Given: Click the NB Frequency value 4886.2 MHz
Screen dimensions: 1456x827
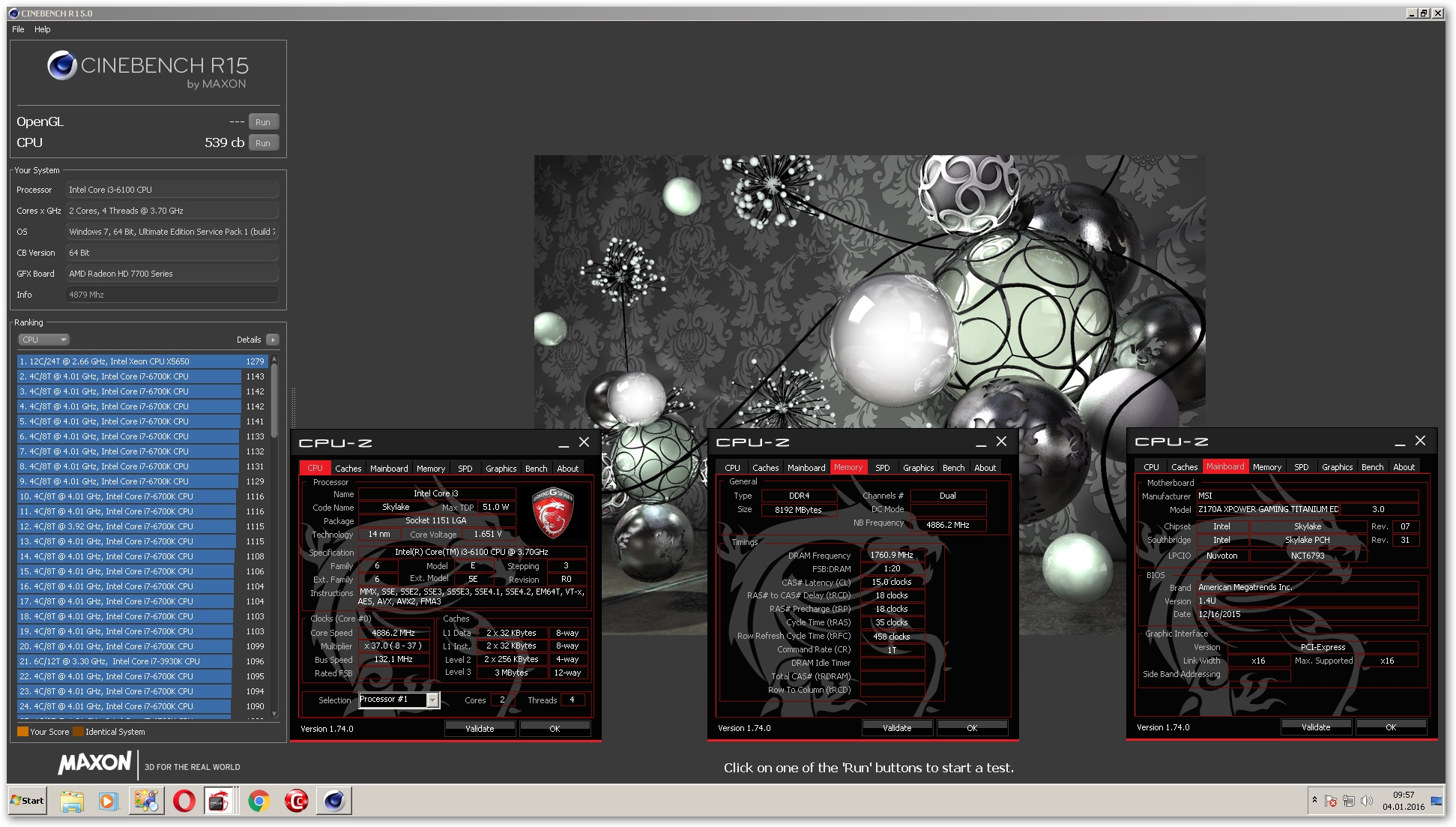Looking at the screenshot, I should [948, 526].
